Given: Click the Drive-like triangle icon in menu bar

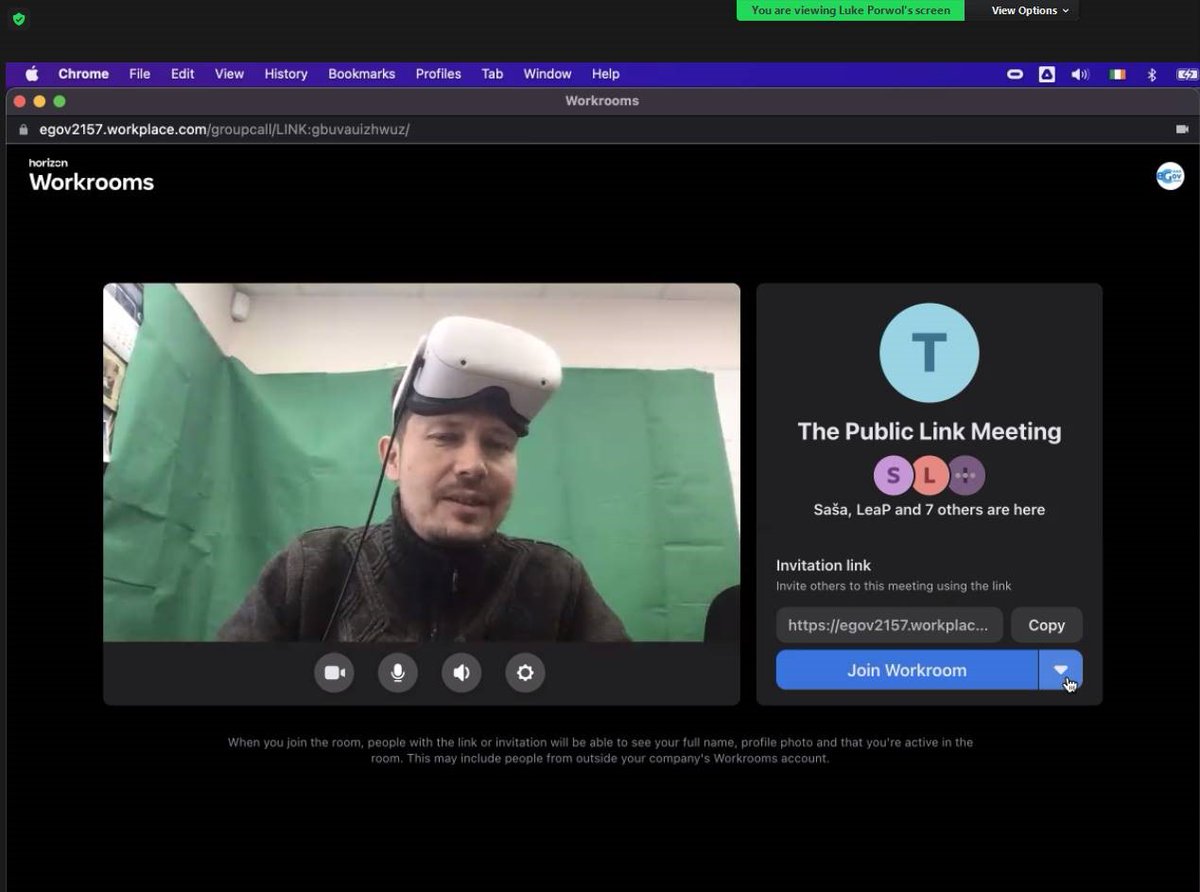Looking at the screenshot, I should point(1047,74).
